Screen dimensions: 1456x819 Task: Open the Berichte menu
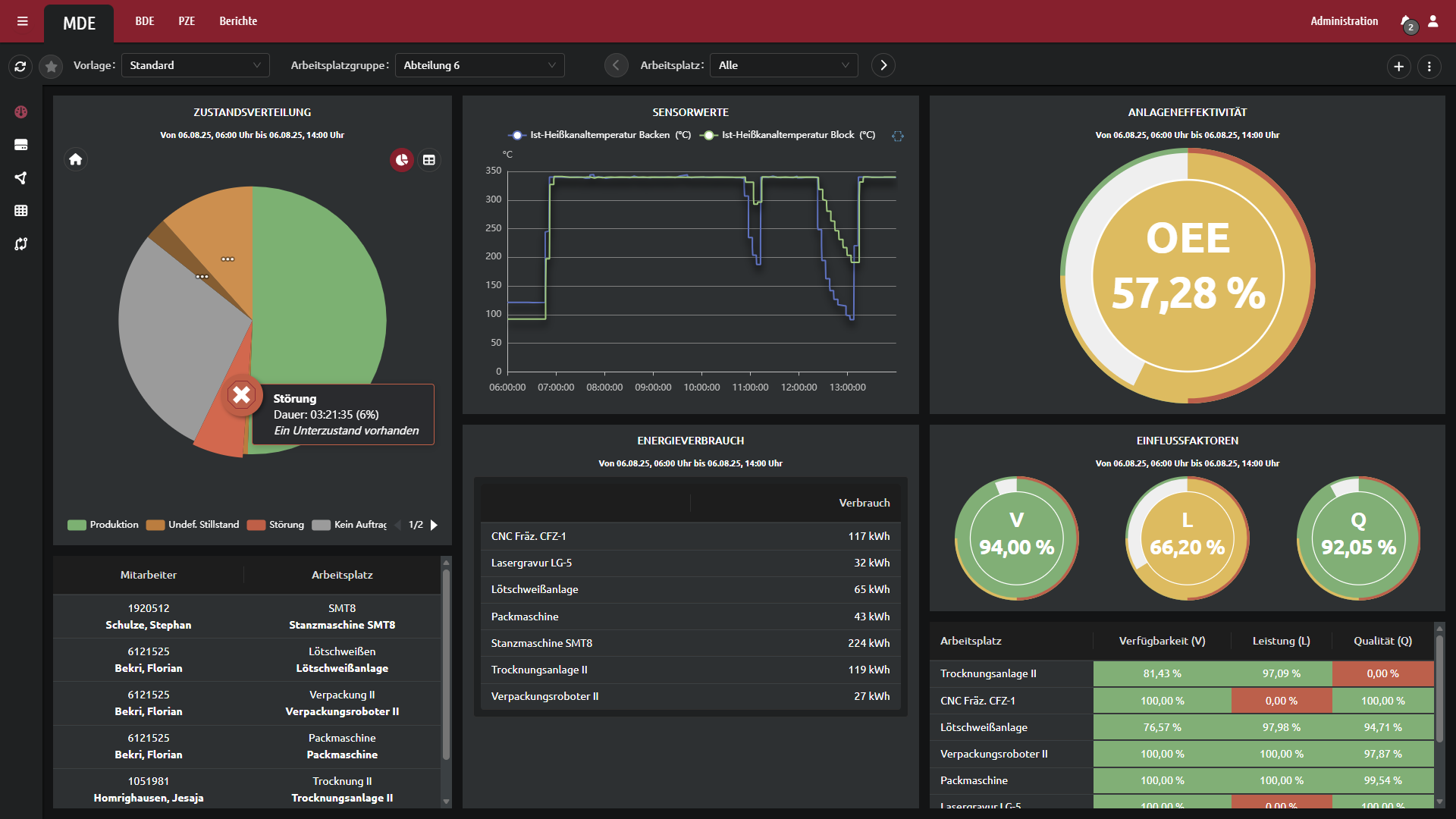(x=238, y=21)
